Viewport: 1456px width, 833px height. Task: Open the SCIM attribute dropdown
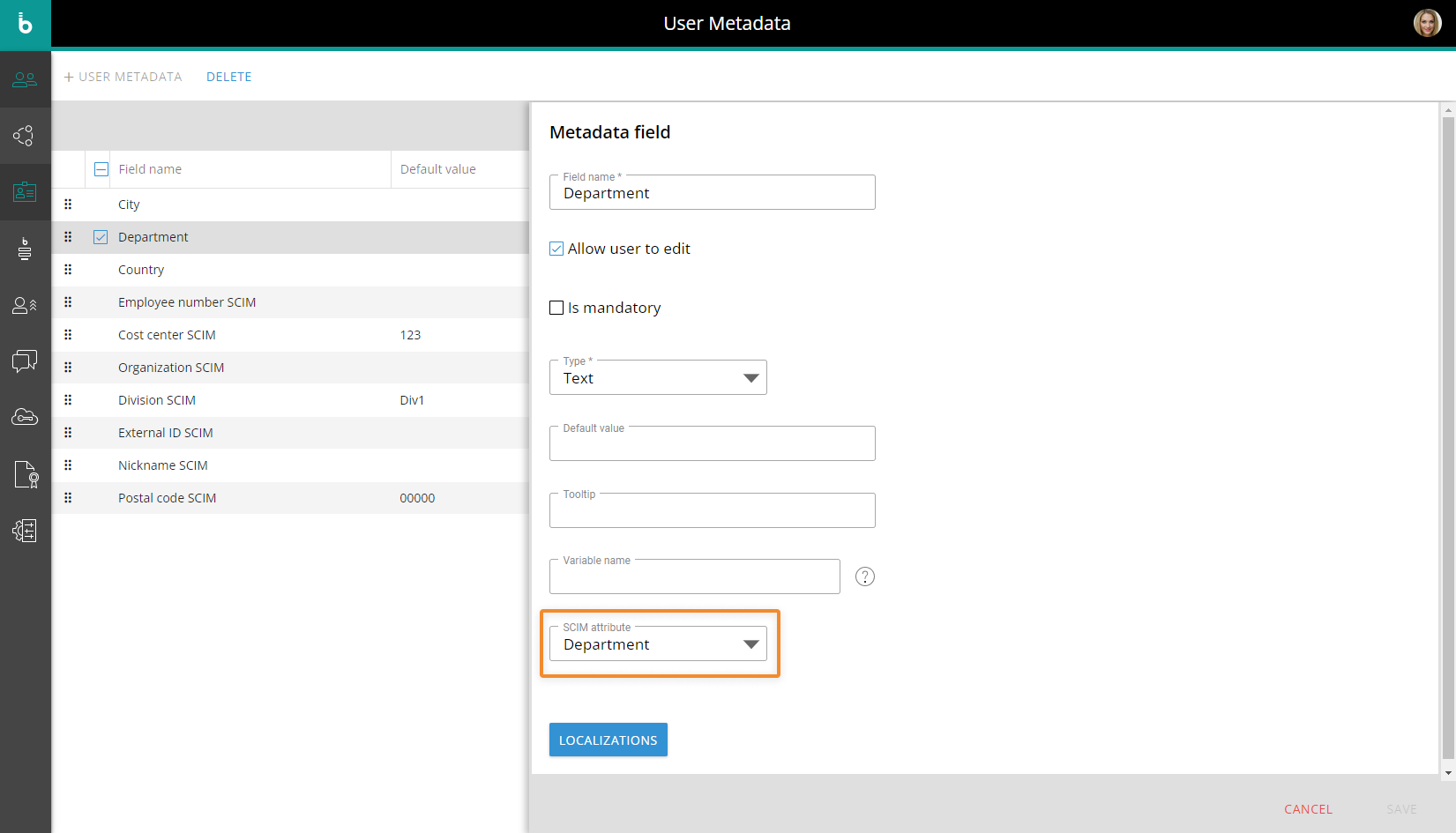point(658,643)
